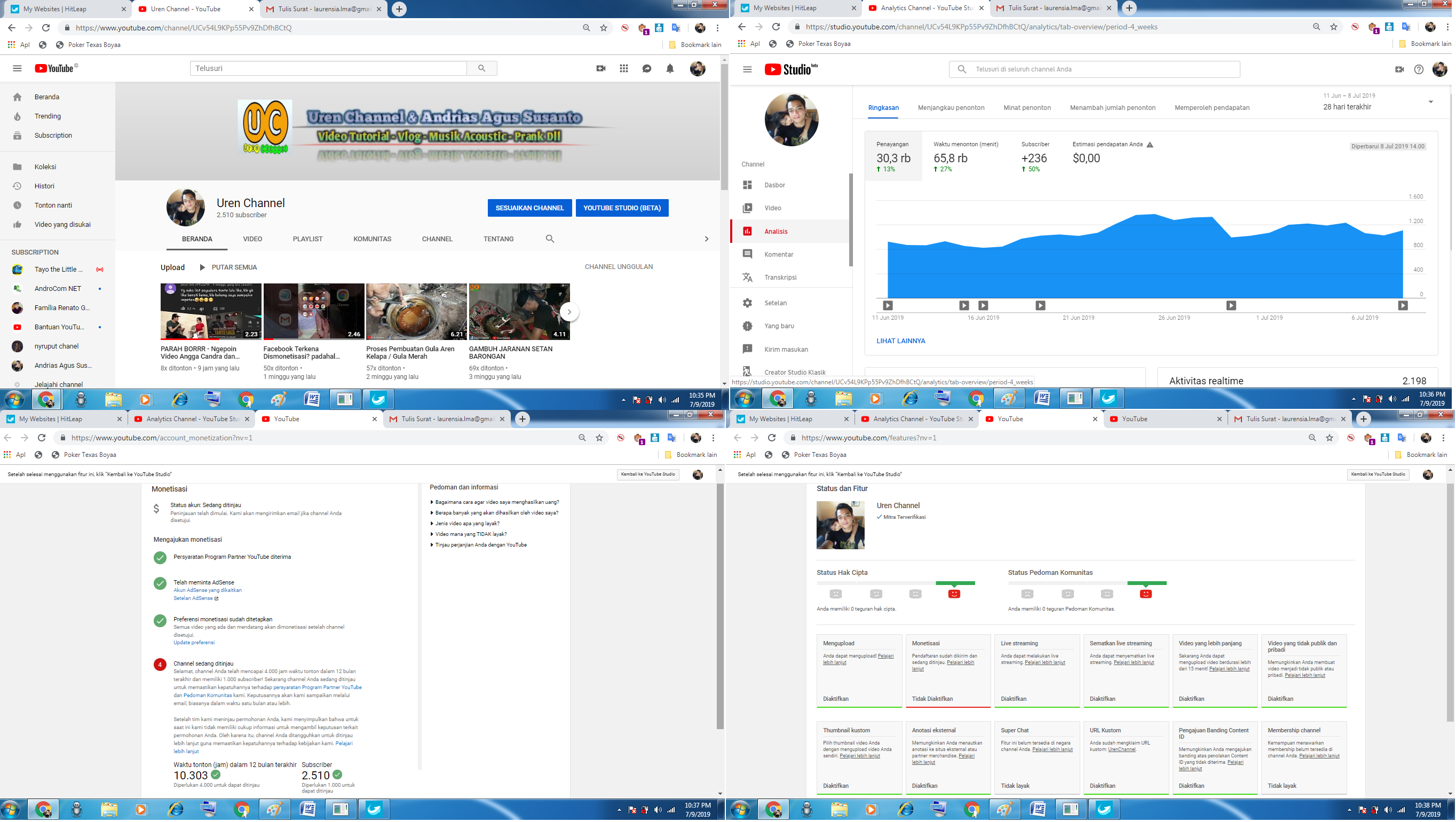
Task: Click PUTAR SEMUA next to Upload
Action: [228, 267]
